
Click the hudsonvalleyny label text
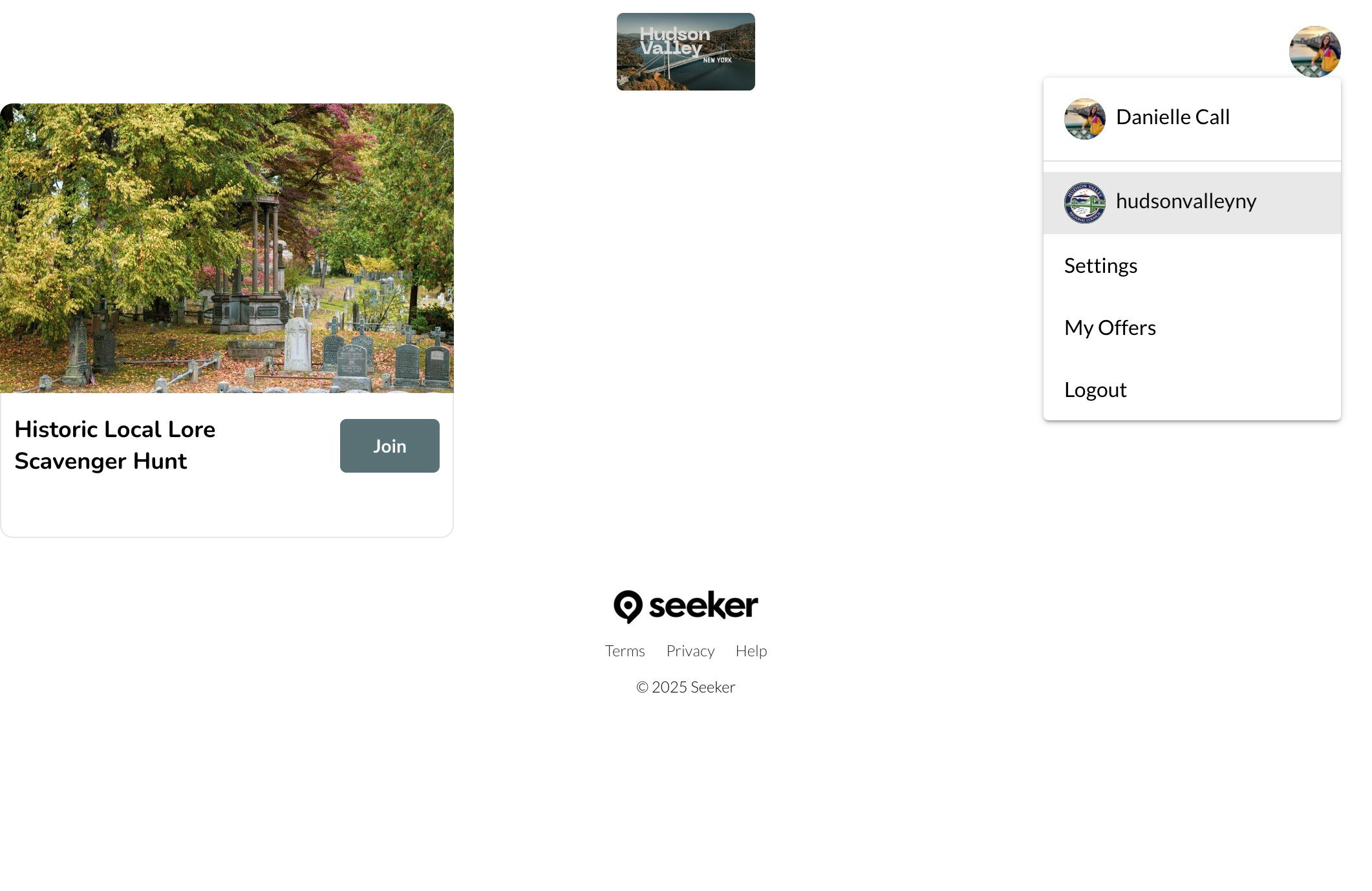[x=1186, y=201]
